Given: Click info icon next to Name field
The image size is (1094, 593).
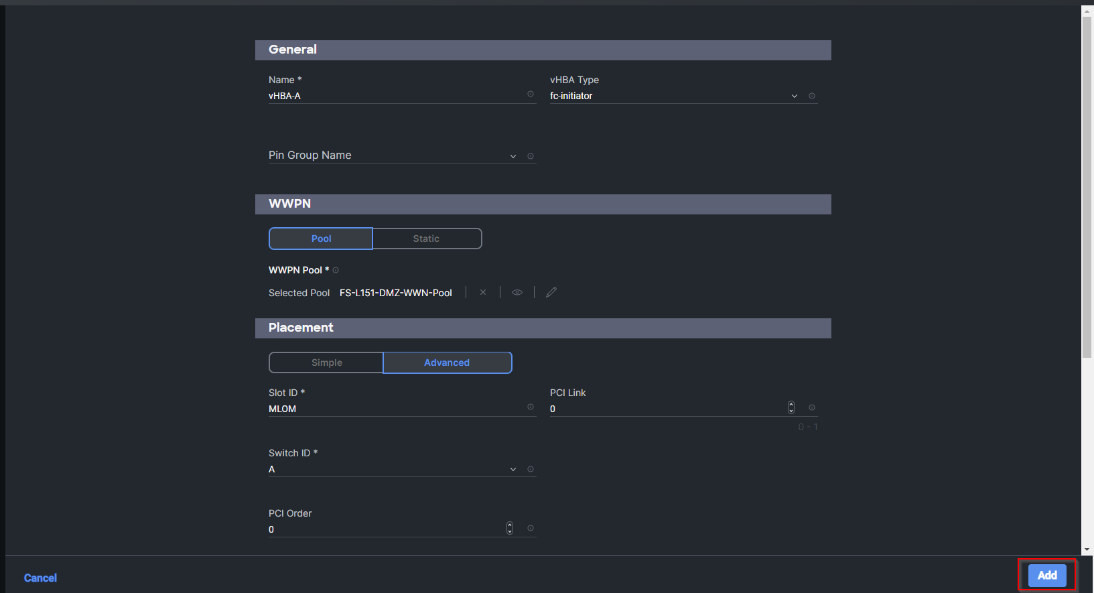Looking at the screenshot, I should (530, 94).
